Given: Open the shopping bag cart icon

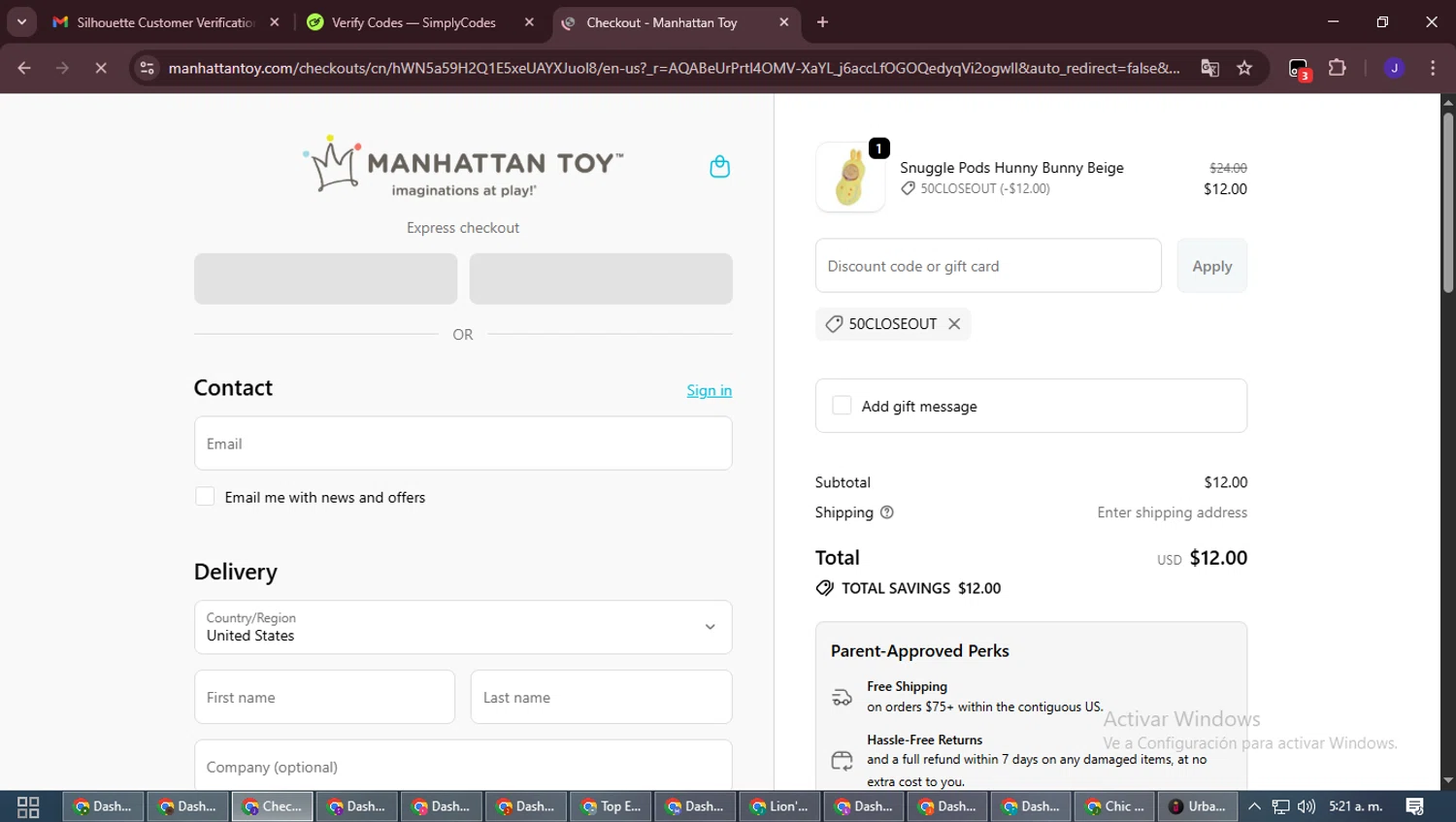Looking at the screenshot, I should point(719,167).
